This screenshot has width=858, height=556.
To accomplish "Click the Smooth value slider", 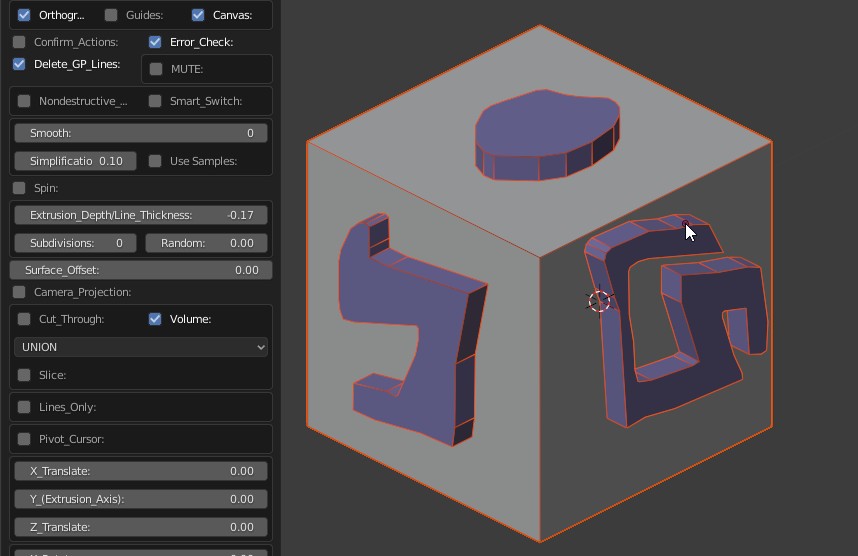I will pyautogui.click(x=141, y=133).
